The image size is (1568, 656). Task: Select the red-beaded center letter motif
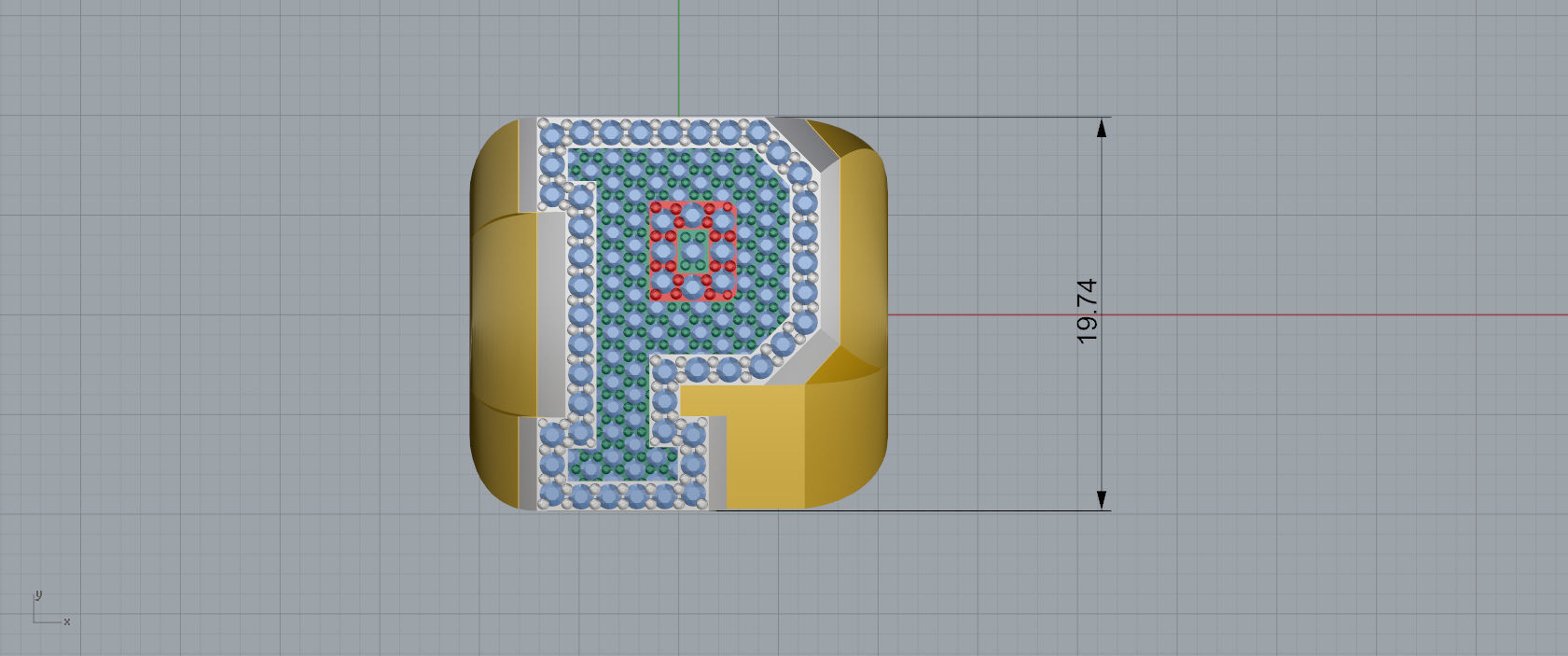(692, 252)
